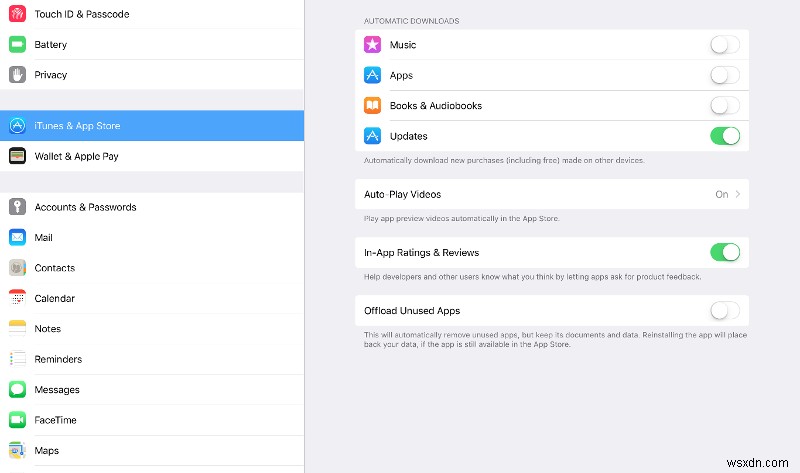
Task: Open FaceTime settings
Action: pos(152,420)
